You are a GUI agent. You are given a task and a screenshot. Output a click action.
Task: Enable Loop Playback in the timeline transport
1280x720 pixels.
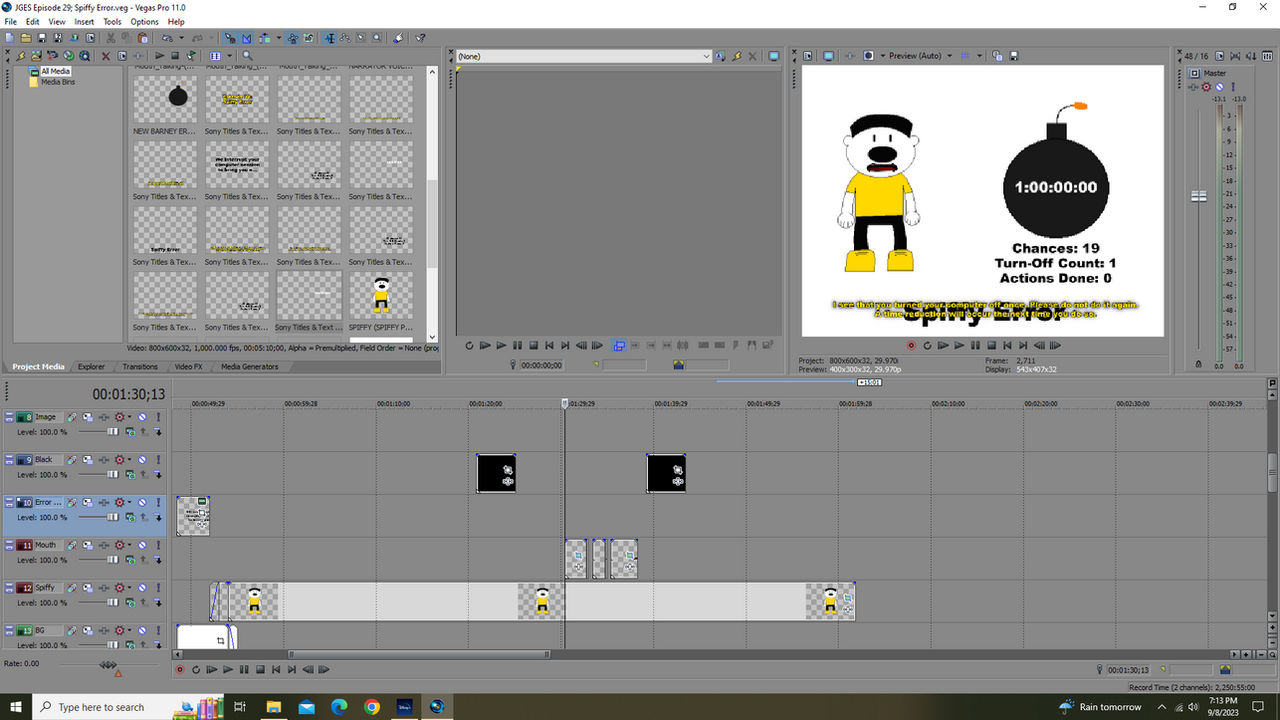(x=196, y=669)
